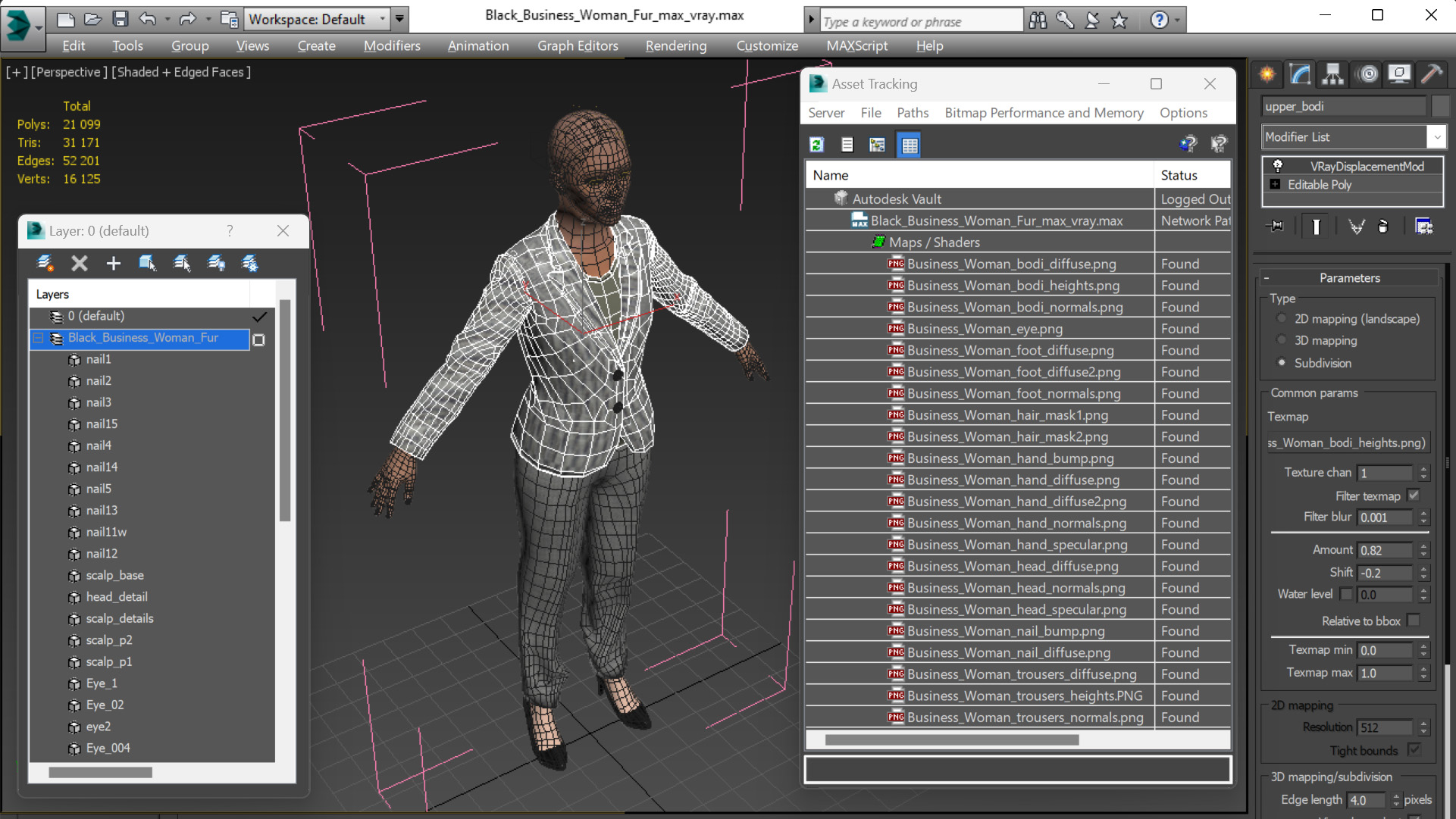This screenshot has height=819, width=1456.
Task: Click the [Shaded + Edged Faces] label
Action: click(181, 72)
